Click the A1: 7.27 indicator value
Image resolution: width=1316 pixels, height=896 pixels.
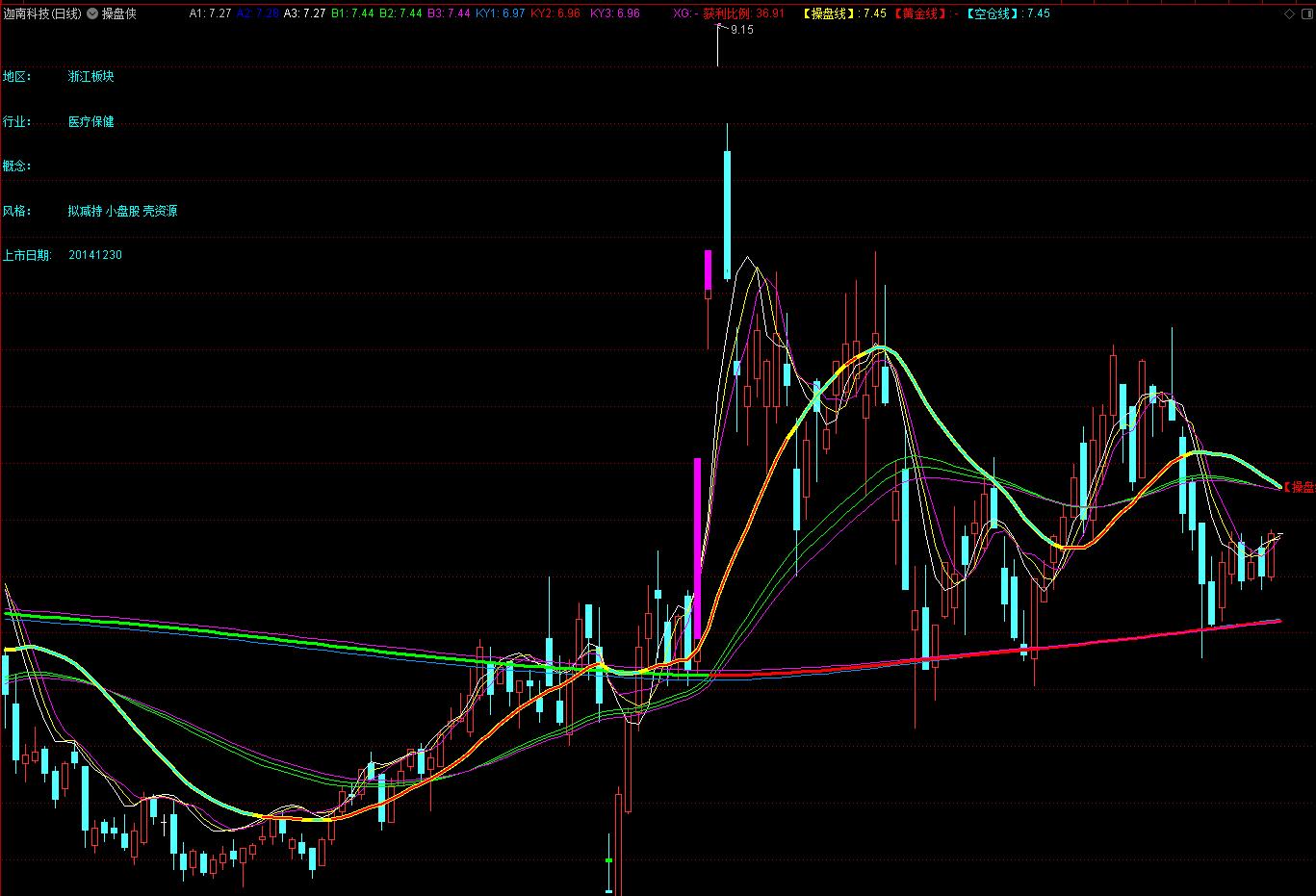point(210,13)
